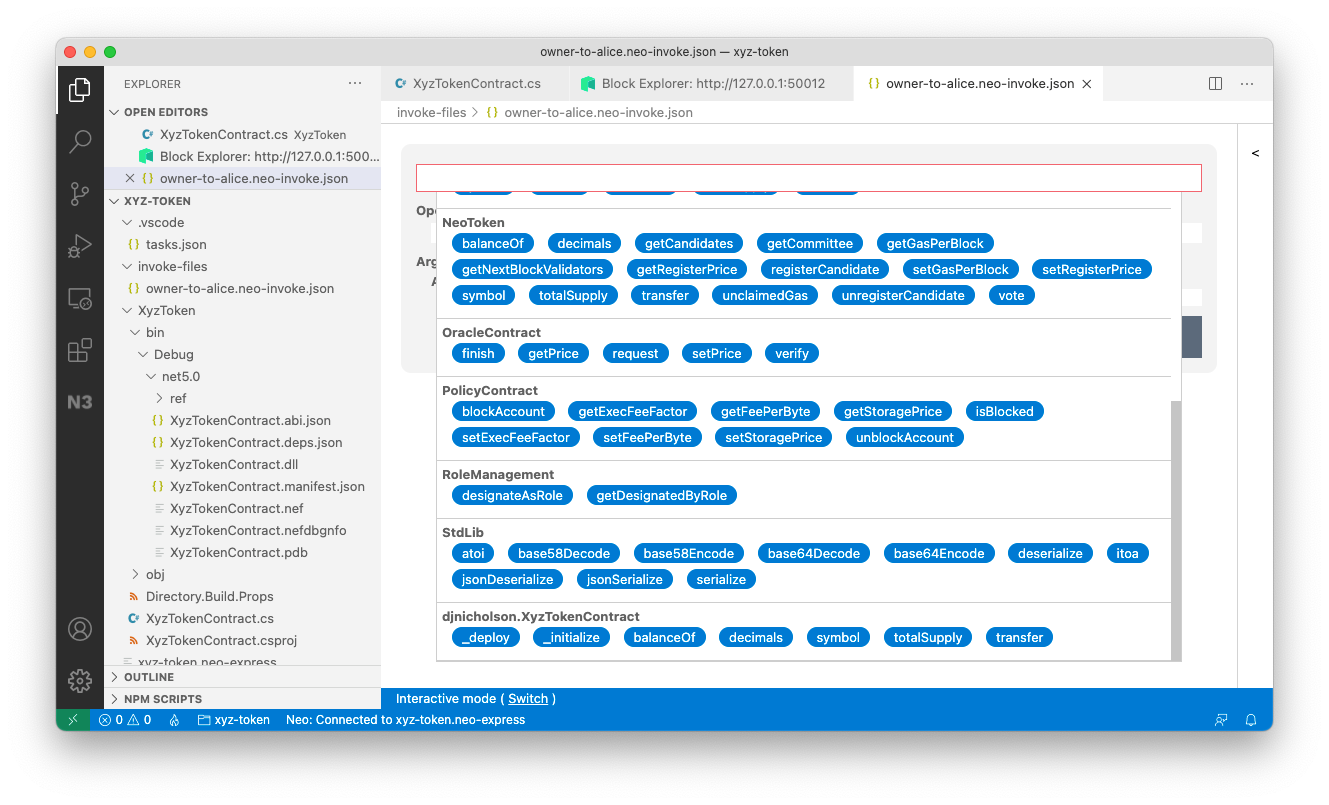Open the Remote Explorer view icon
Screen dimensions: 1329x805
click(x=80, y=298)
